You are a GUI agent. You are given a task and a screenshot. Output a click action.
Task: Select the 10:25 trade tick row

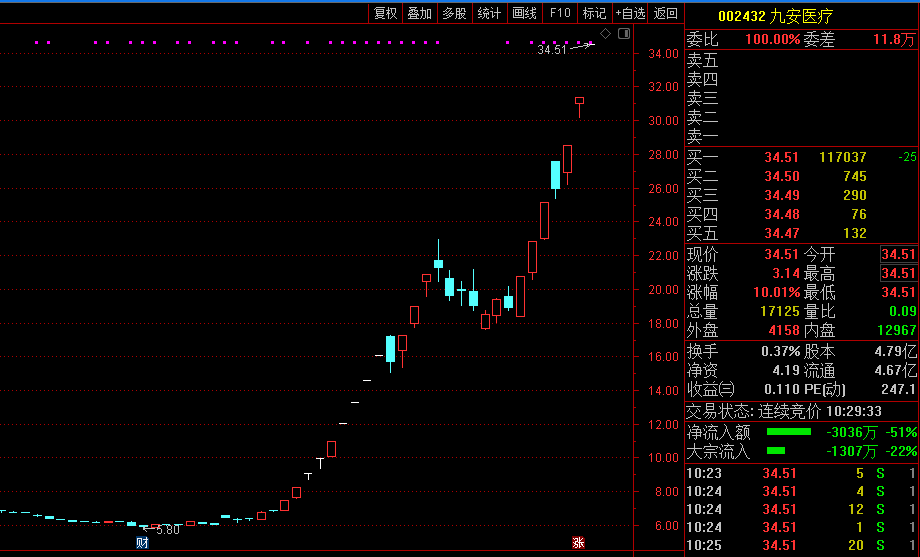pos(801,545)
